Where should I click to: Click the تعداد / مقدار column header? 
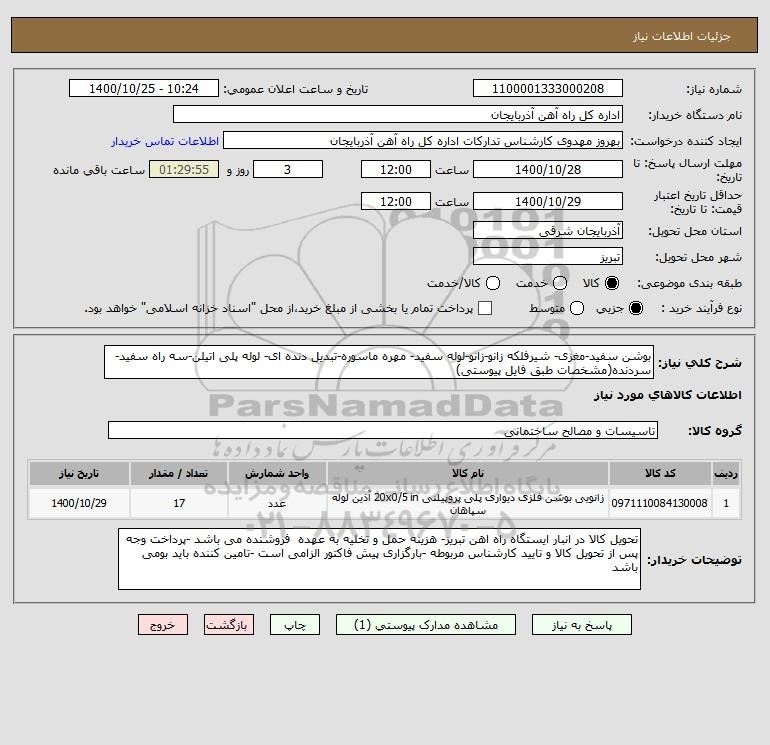[x=179, y=473]
